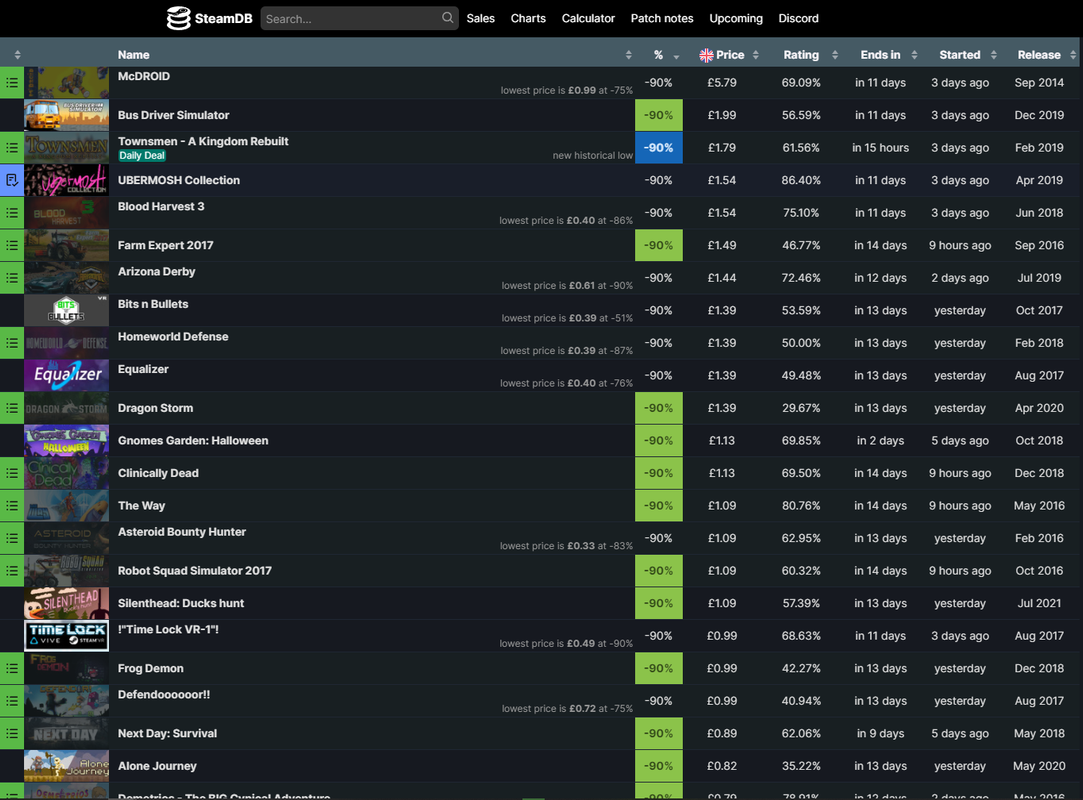Open list icon for Next Day: Survival
The width and height of the screenshot is (1083, 800).
[12, 733]
